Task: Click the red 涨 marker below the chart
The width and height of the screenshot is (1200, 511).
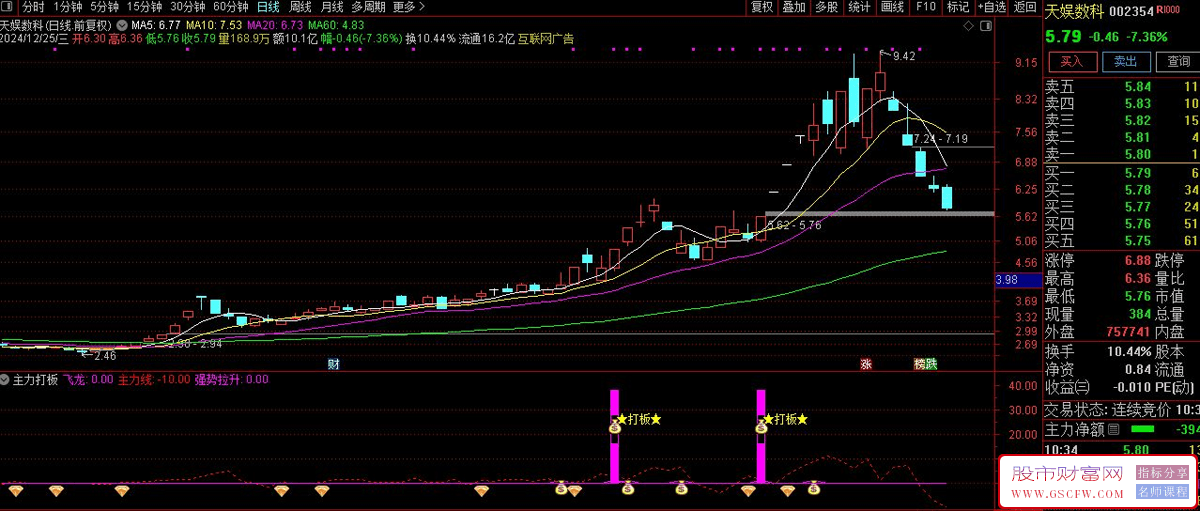Action: [866, 364]
